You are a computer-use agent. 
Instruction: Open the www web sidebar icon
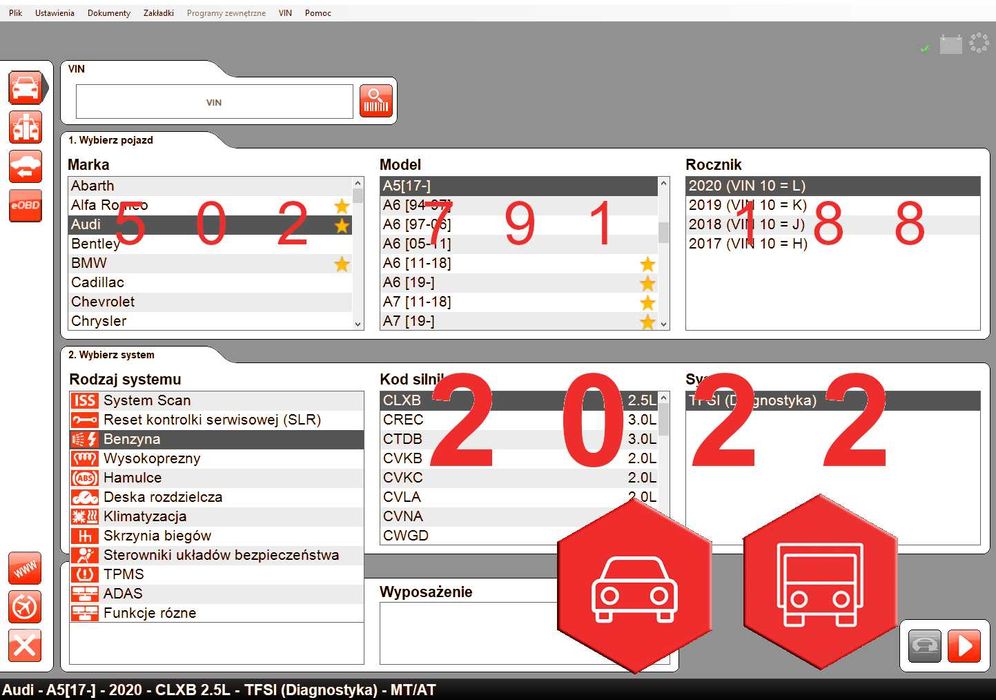point(25,568)
